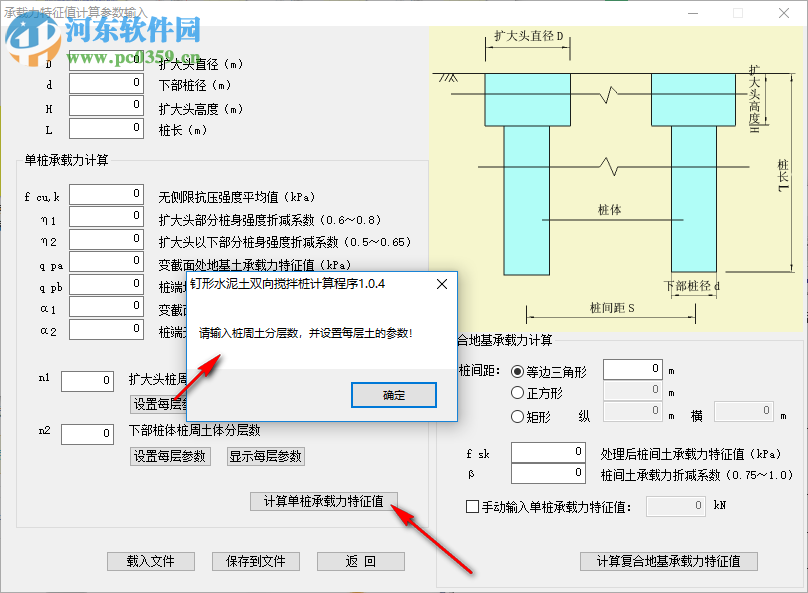Click the f cu,k strength input field
This screenshot has height=593, width=808.
(x=106, y=193)
